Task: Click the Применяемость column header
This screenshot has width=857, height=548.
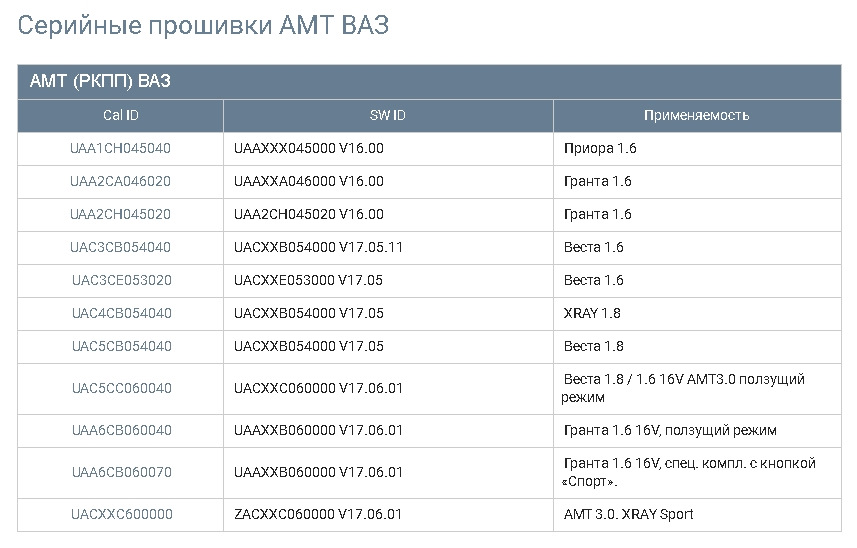Action: (x=696, y=115)
